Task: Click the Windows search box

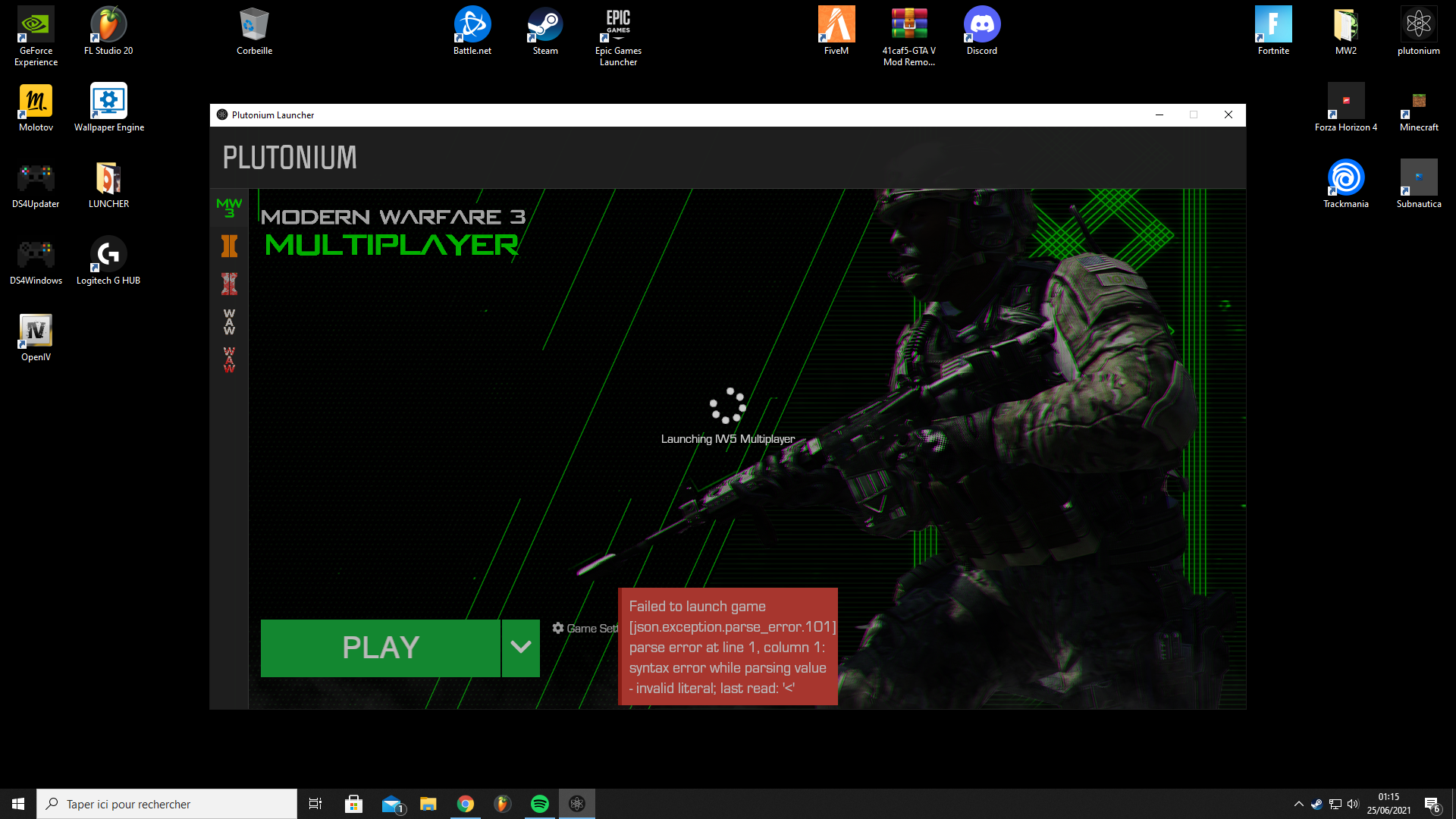Action: (167, 804)
